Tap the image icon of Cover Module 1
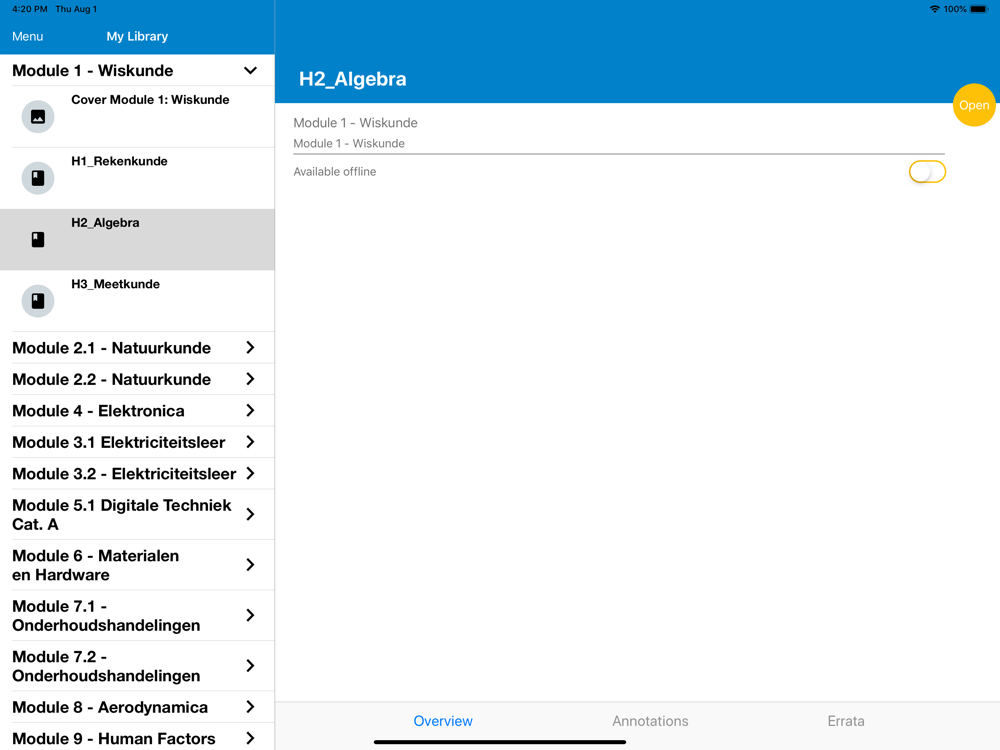The width and height of the screenshot is (1000, 750). 38,117
